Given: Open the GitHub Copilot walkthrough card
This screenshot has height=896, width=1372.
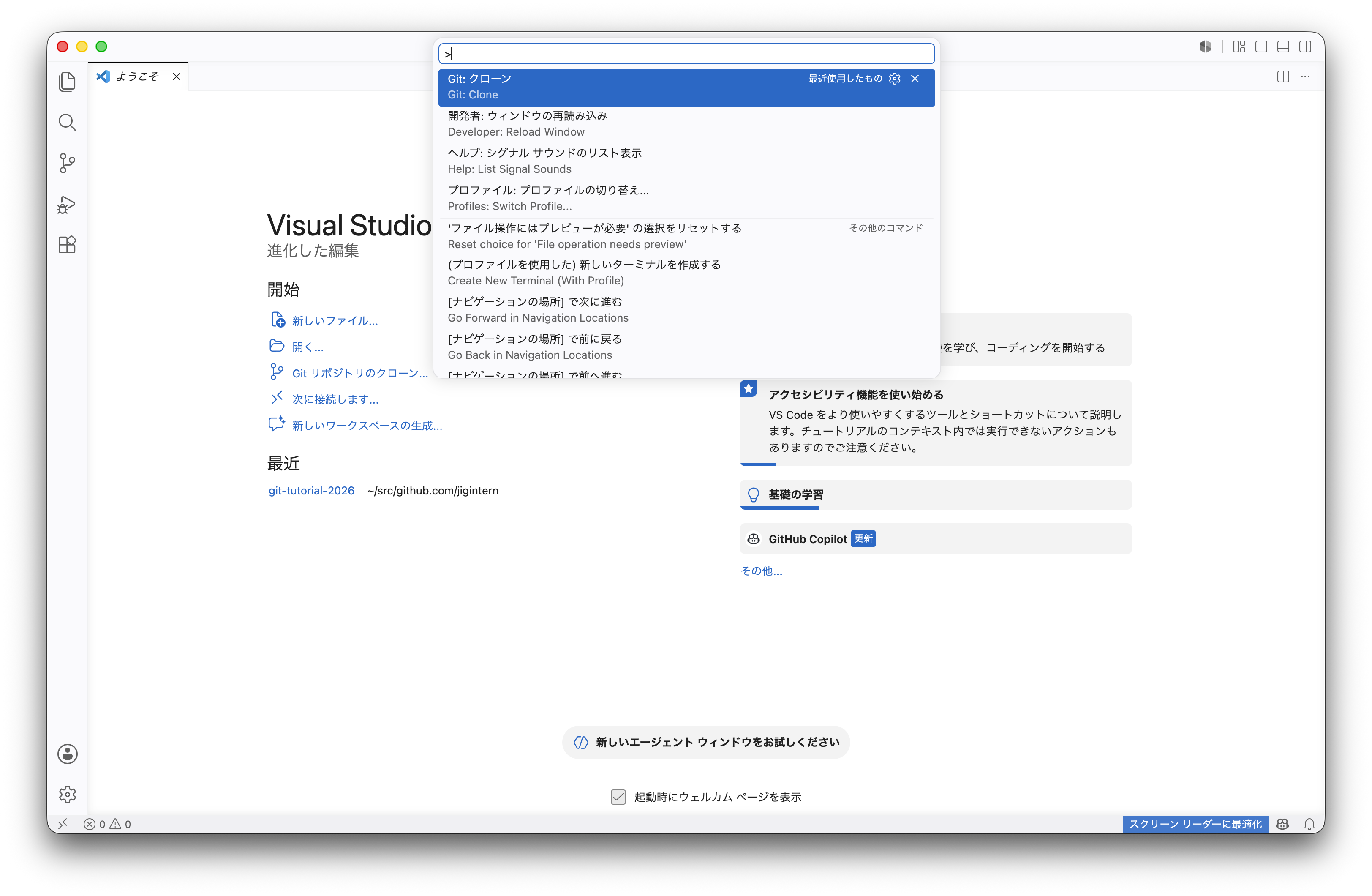Looking at the screenshot, I should [936, 539].
